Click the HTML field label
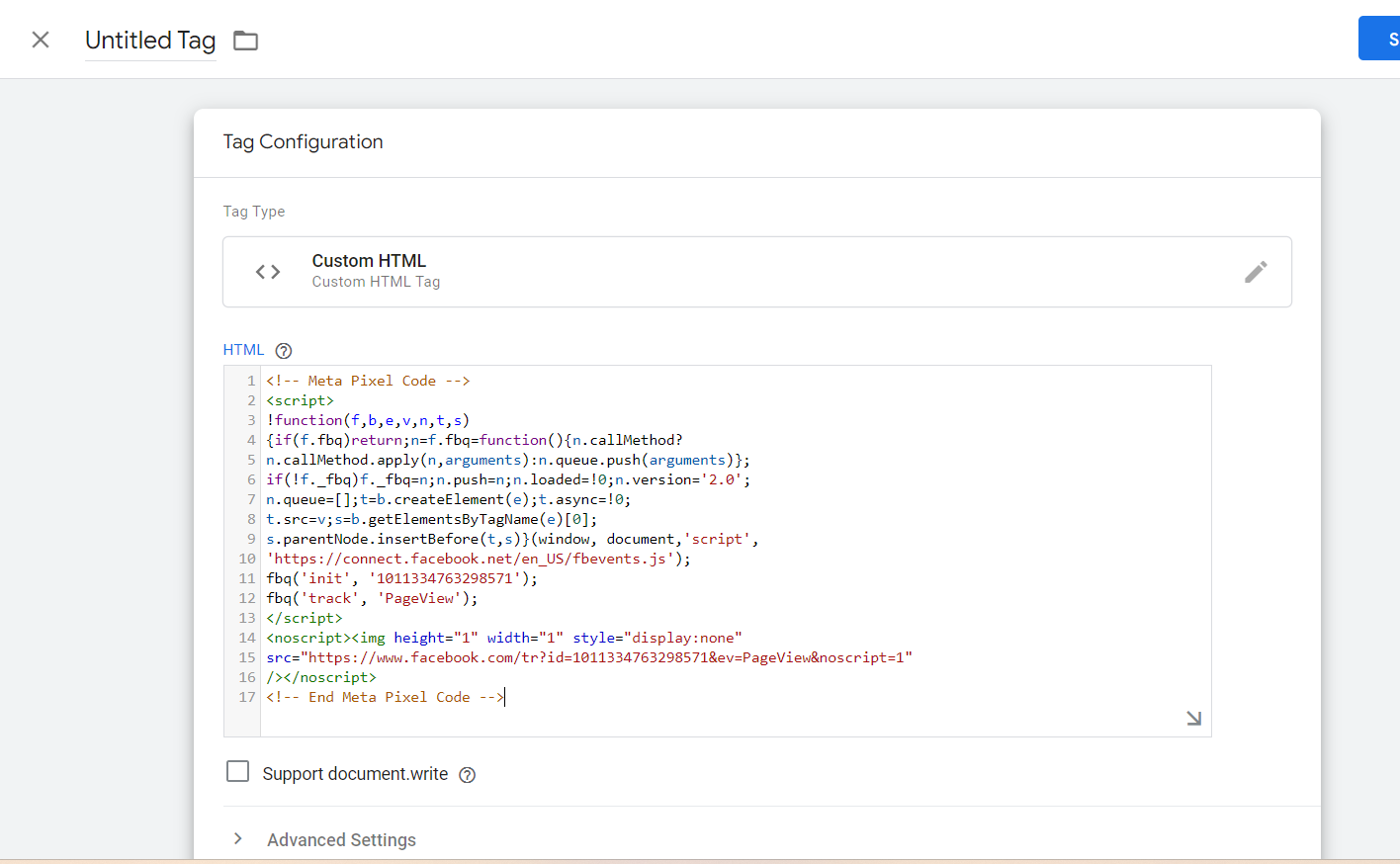Screen dimensions: 1400x864 (x=243, y=350)
